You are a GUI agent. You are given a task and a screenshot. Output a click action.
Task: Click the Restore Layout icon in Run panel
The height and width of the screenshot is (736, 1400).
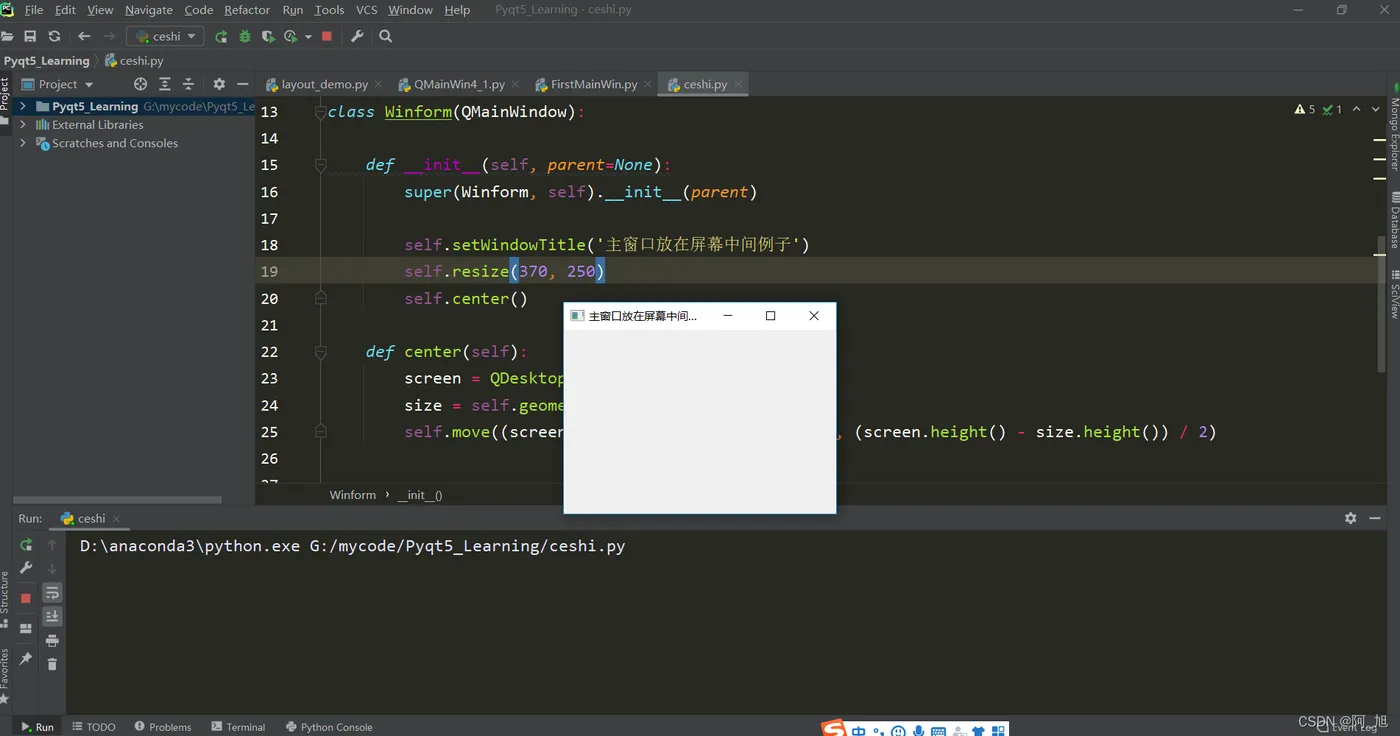click(x=26, y=629)
